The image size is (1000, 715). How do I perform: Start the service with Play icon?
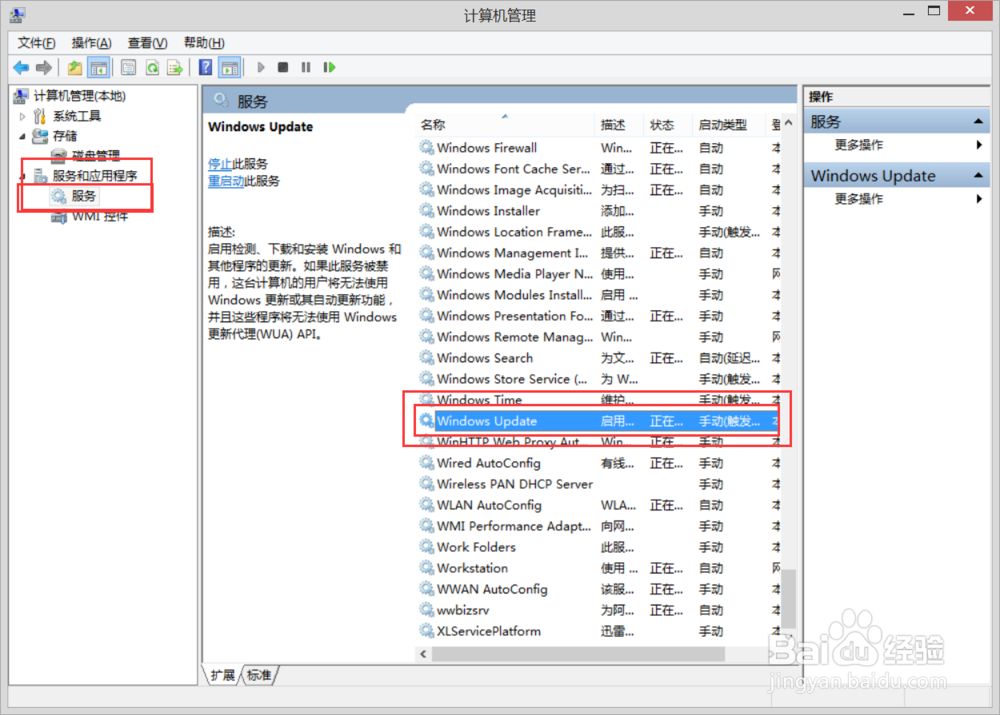click(260, 68)
